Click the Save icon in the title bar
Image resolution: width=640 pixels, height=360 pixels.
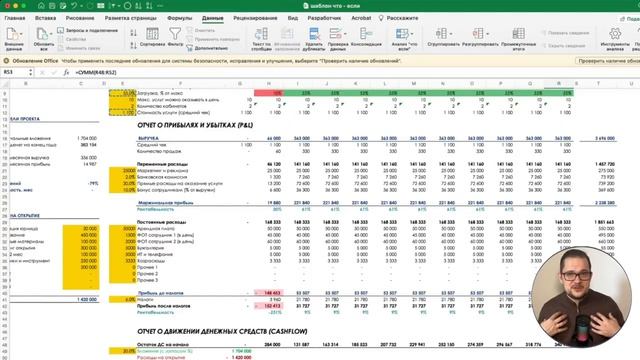[x=52, y=6]
